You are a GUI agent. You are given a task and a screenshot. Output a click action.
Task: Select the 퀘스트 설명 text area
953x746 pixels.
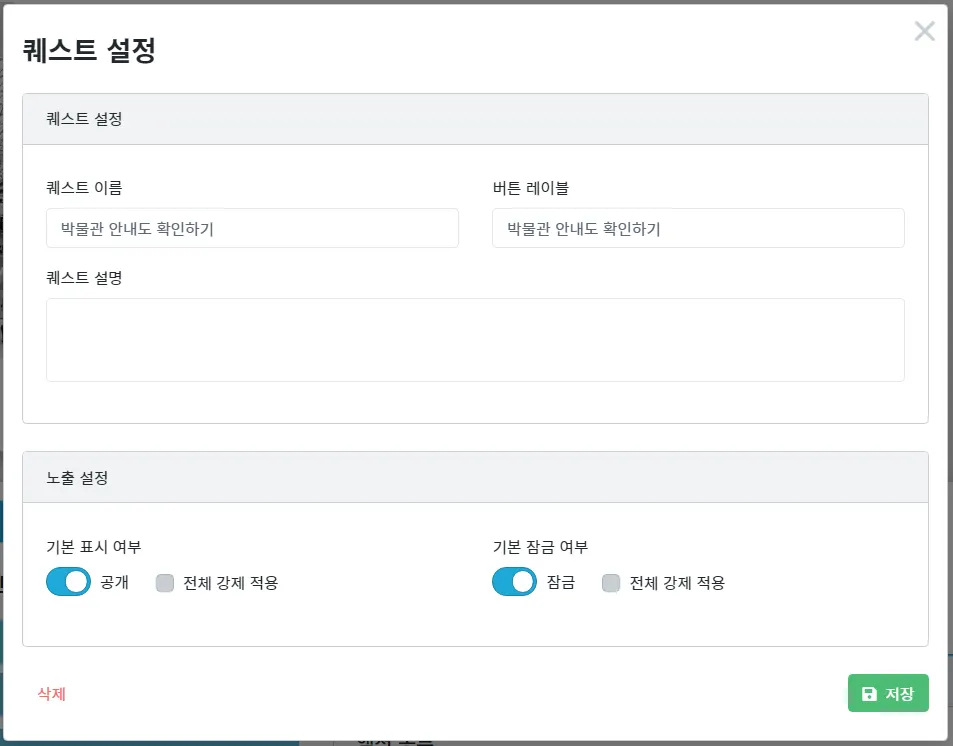(x=475, y=340)
